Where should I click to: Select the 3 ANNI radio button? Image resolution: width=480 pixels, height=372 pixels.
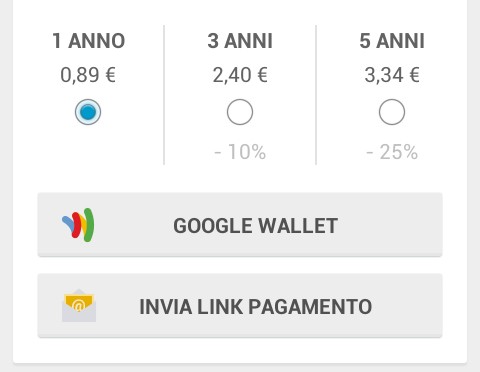(x=240, y=112)
